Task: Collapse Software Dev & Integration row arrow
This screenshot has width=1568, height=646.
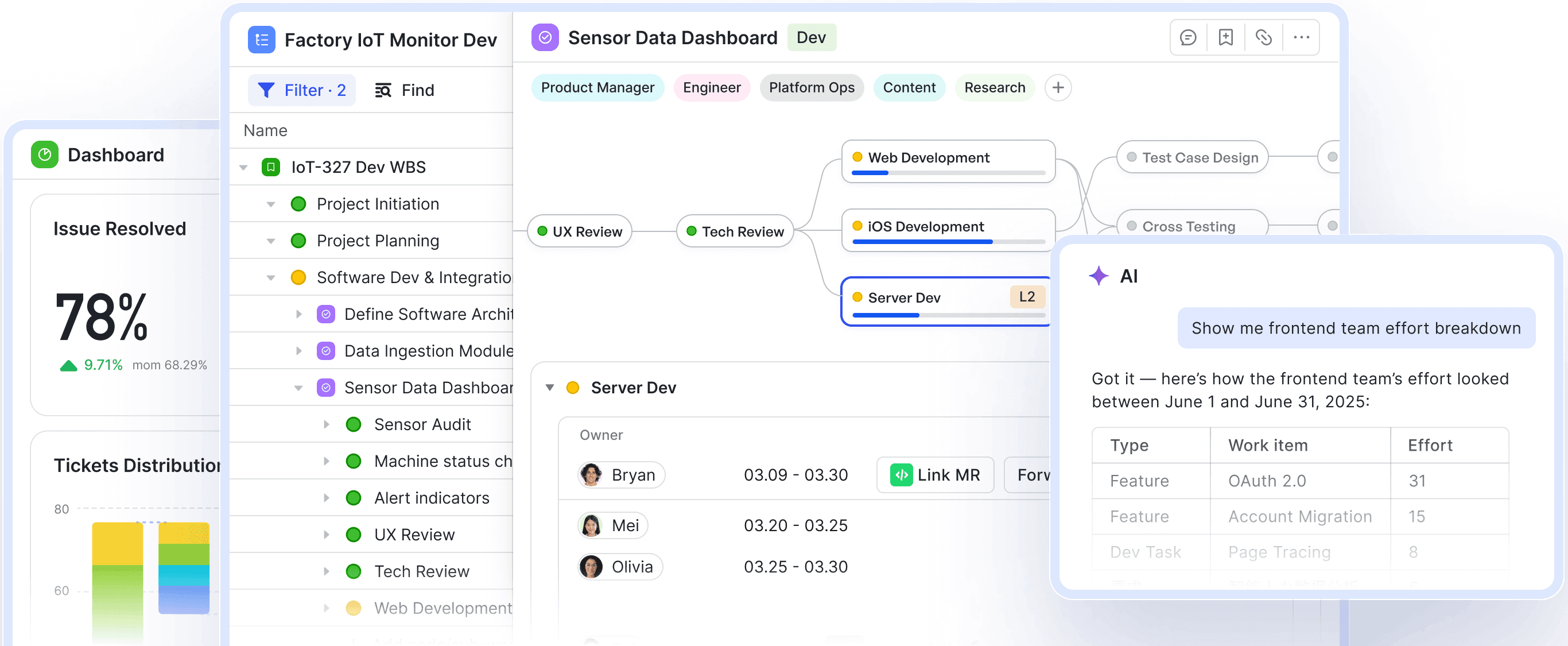Action: [271, 278]
